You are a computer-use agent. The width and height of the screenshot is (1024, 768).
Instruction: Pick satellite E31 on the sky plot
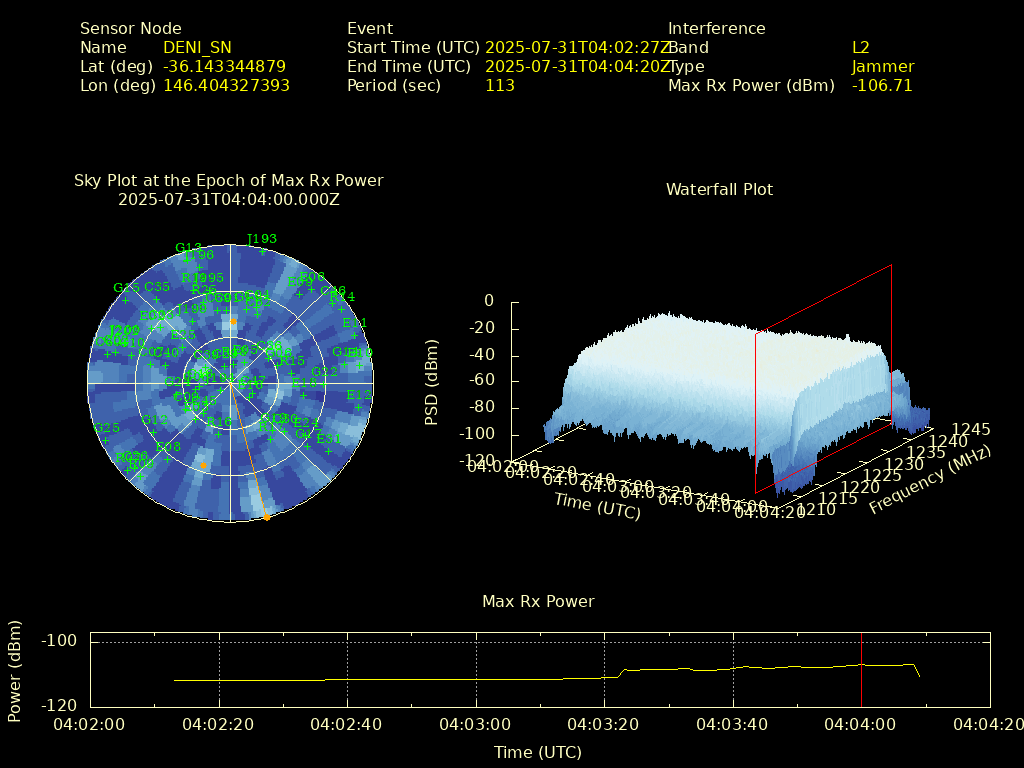(x=328, y=450)
